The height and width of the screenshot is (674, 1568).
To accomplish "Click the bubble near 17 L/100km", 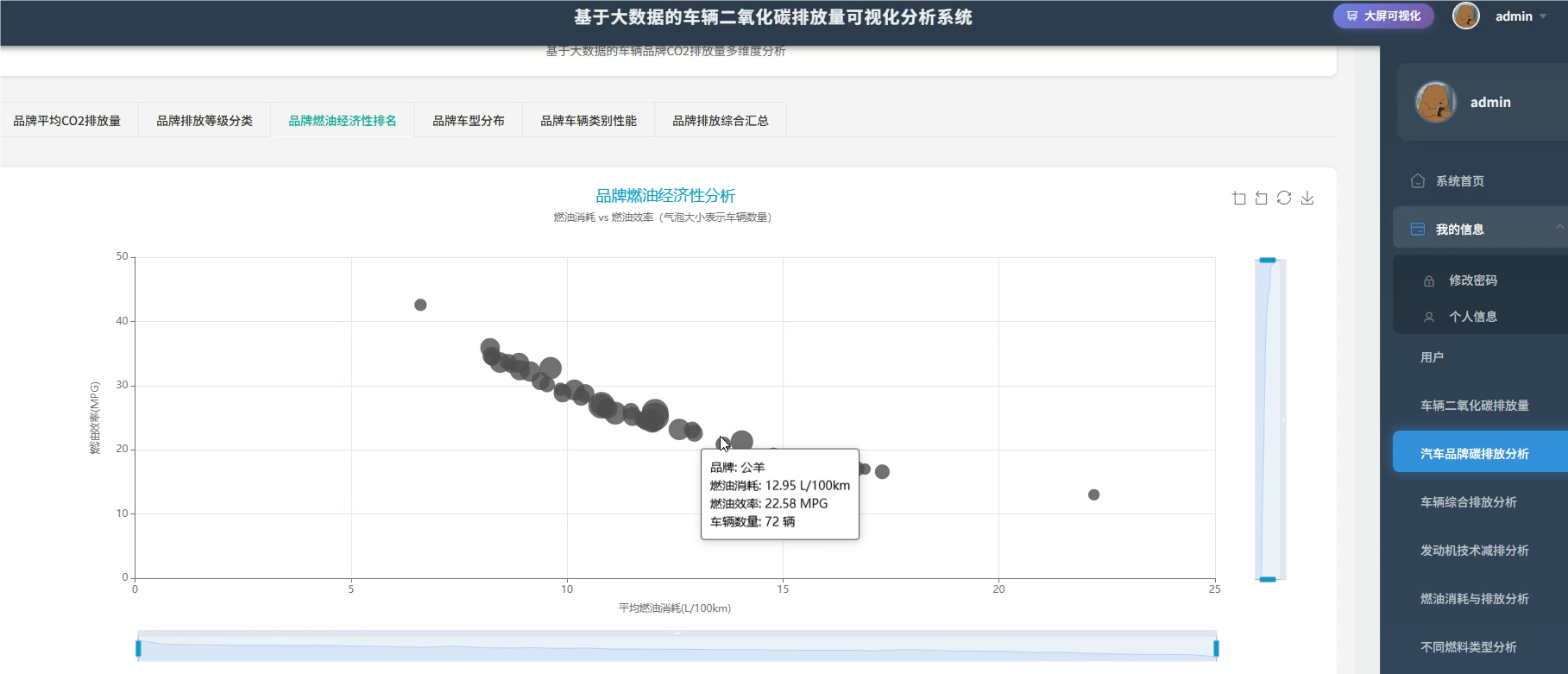I will (x=882, y=472).
